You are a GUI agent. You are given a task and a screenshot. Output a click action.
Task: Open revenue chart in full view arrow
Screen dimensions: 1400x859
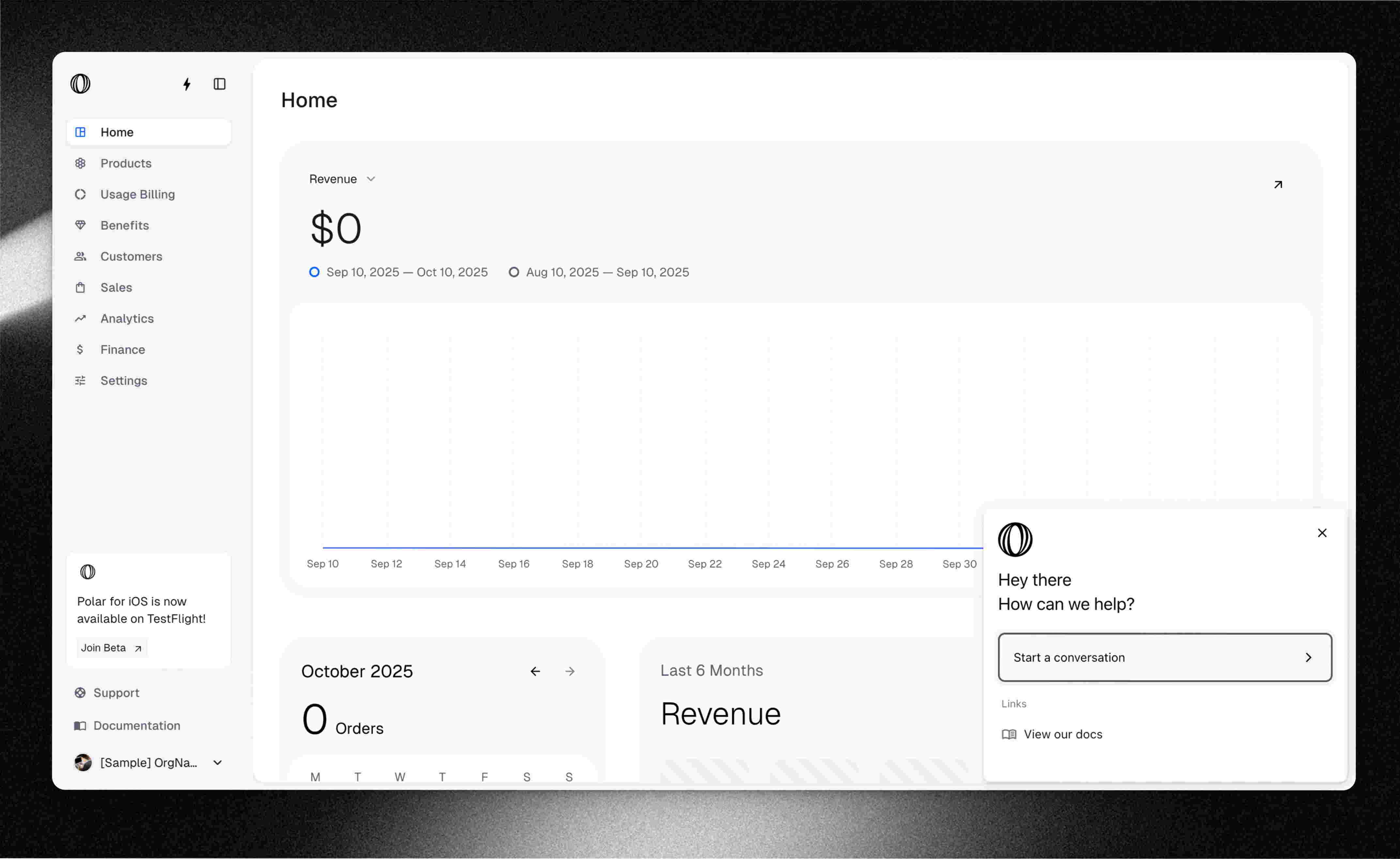coord(1278,185)
